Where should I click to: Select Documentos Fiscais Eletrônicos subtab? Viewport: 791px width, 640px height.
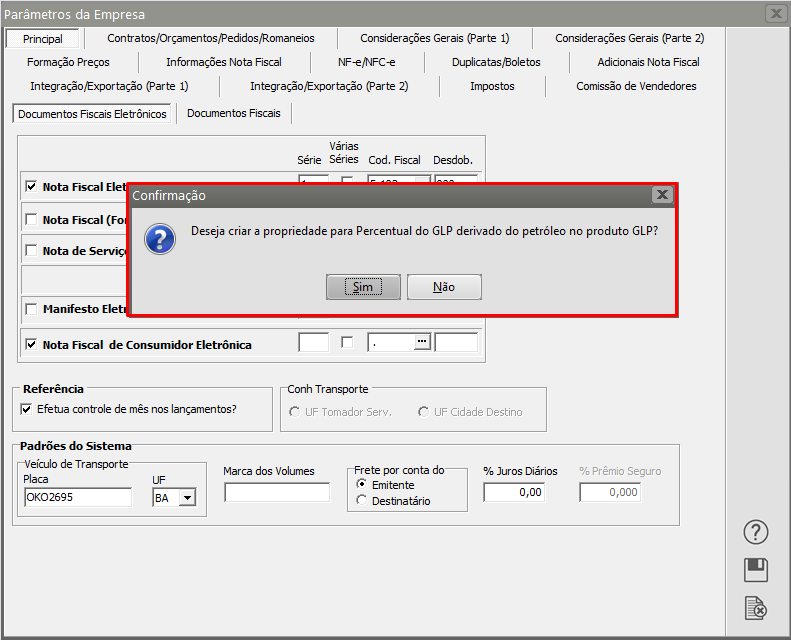92,114
